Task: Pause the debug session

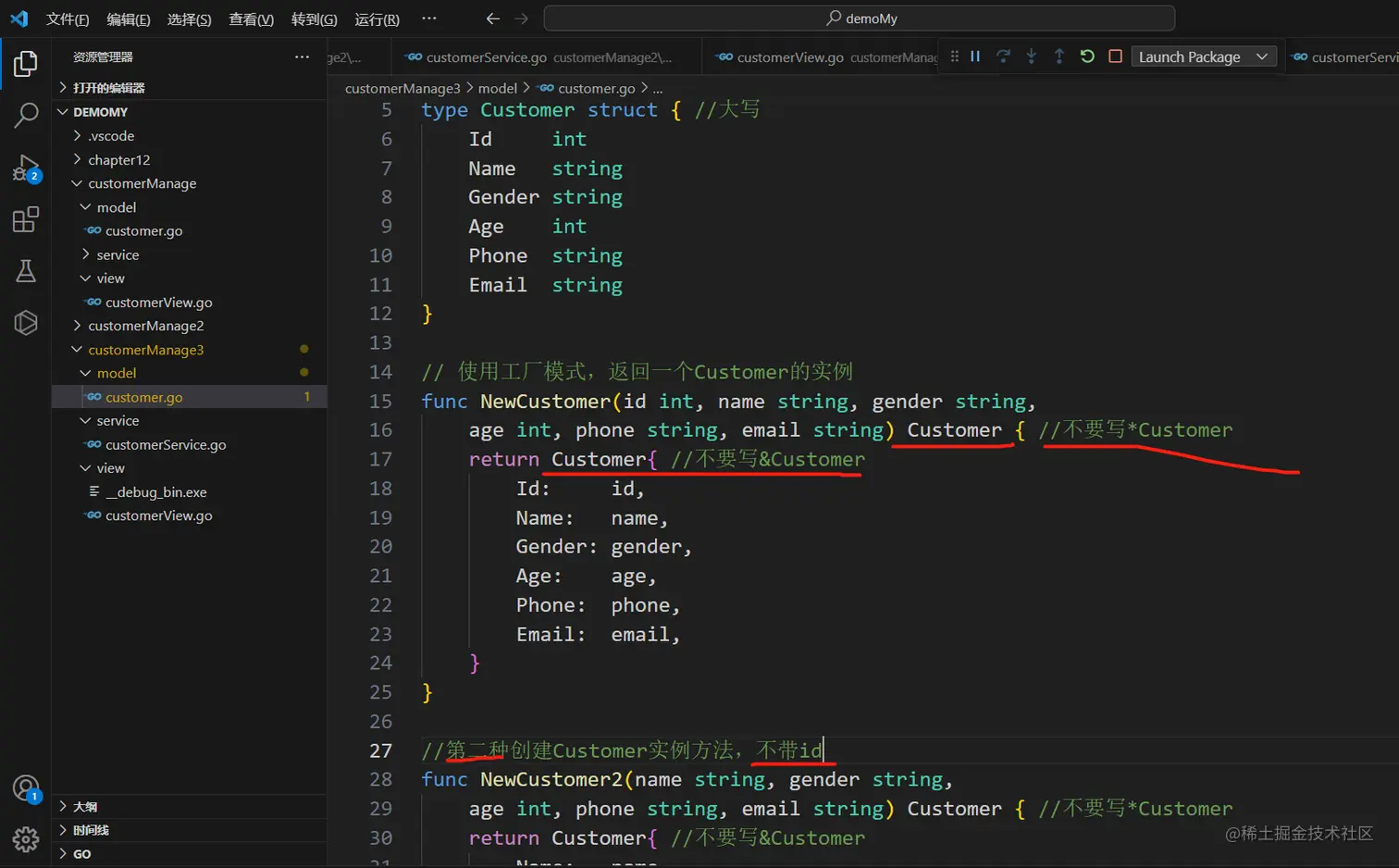Action: (975, 56)
